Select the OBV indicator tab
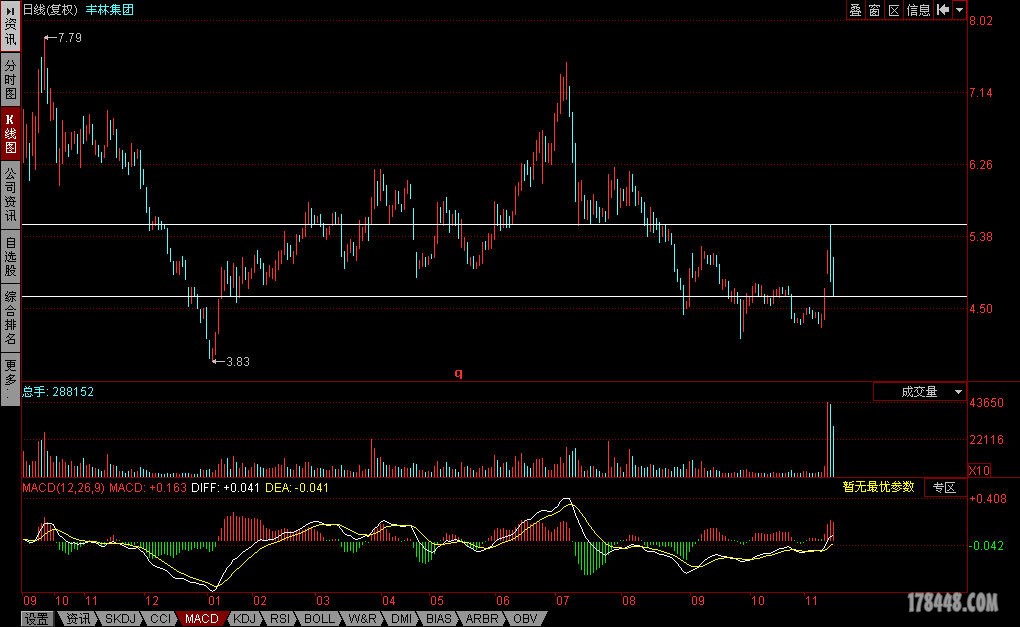This screenshot has width=1020, height=627. coord(524,619)
